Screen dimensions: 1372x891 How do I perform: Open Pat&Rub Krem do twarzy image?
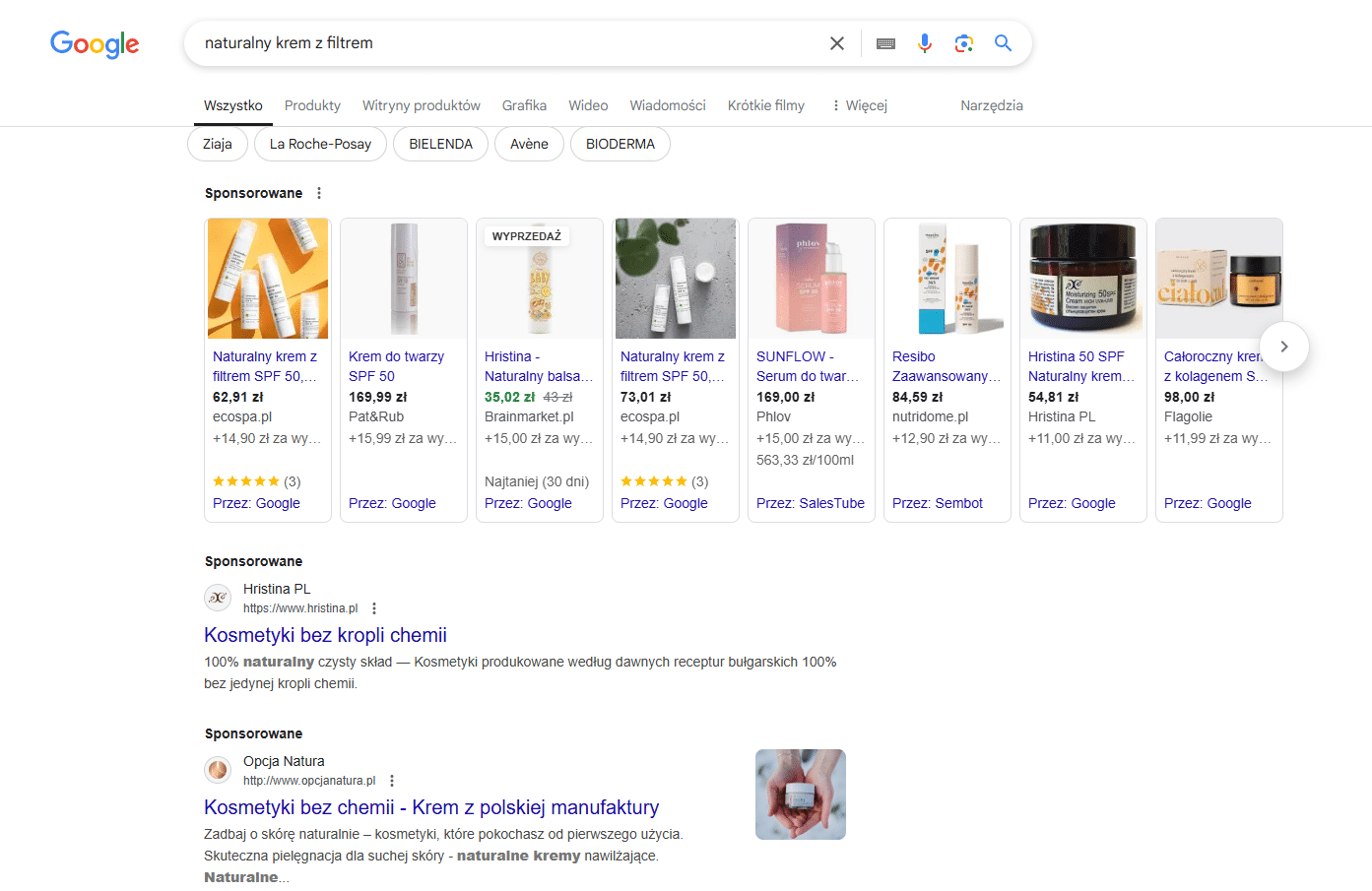[x=404, y=279]
